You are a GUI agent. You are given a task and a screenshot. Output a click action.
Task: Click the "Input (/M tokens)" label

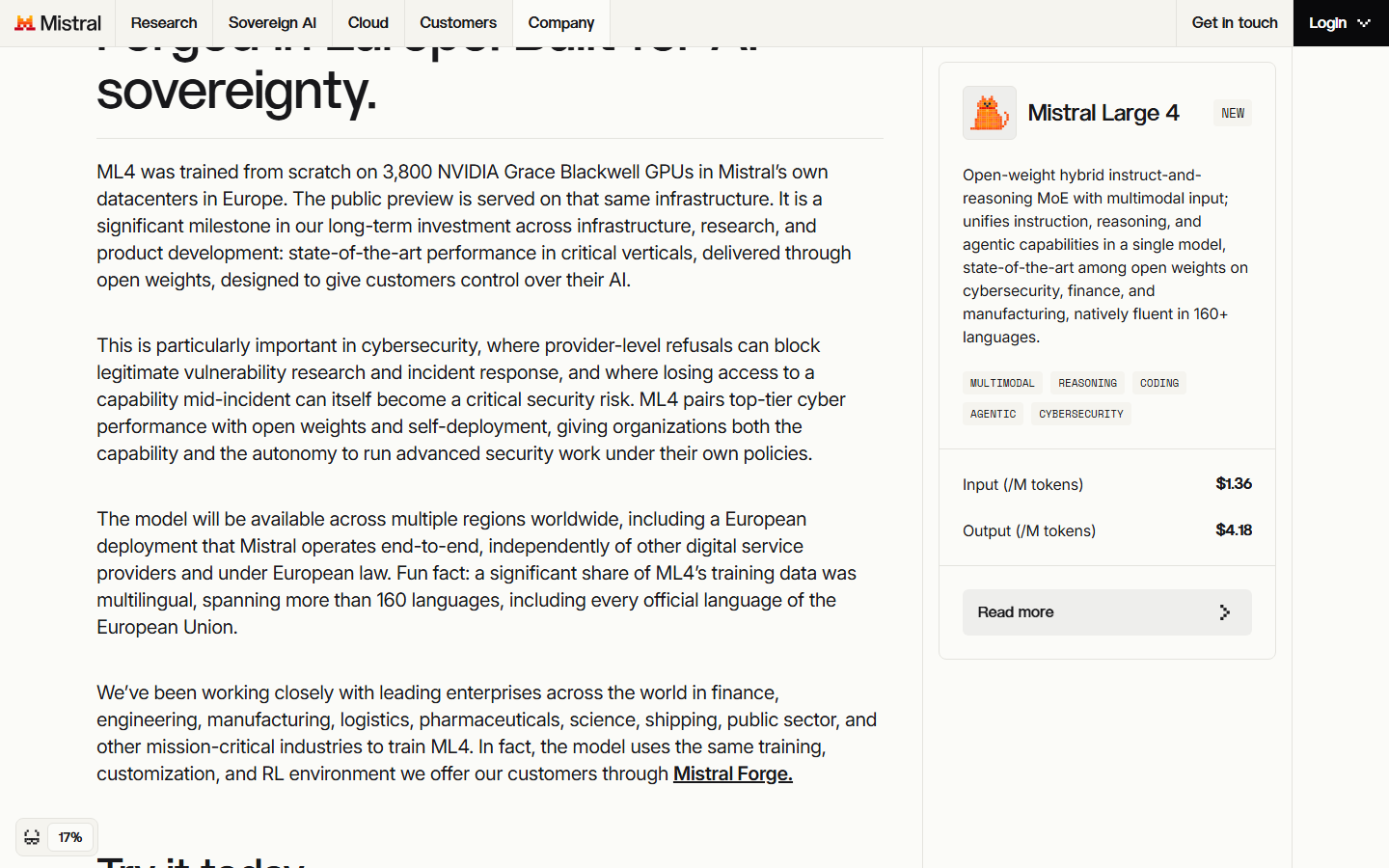click(1022, 484)
